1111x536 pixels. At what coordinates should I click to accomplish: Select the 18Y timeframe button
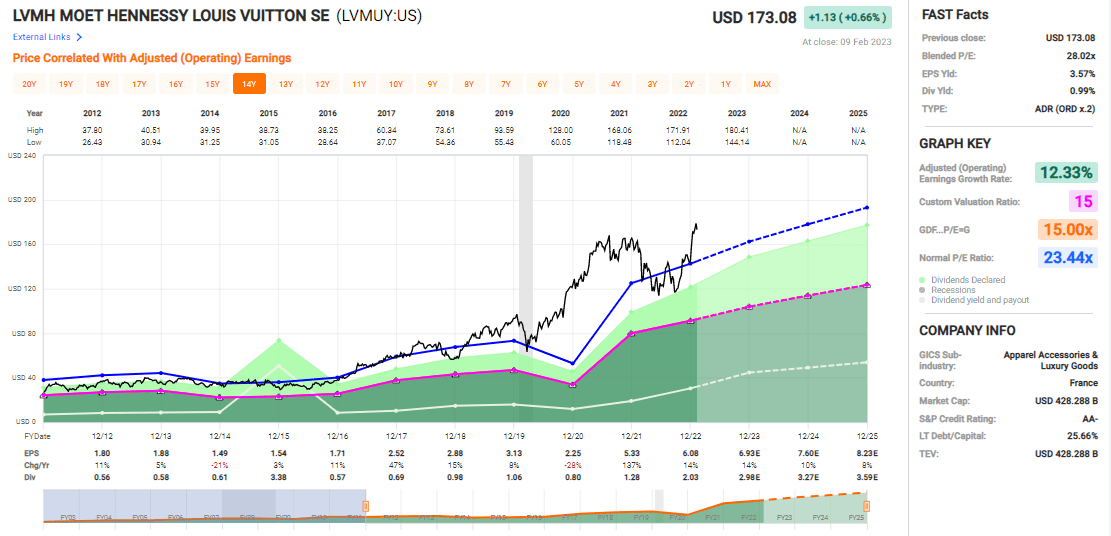[103, 84]
